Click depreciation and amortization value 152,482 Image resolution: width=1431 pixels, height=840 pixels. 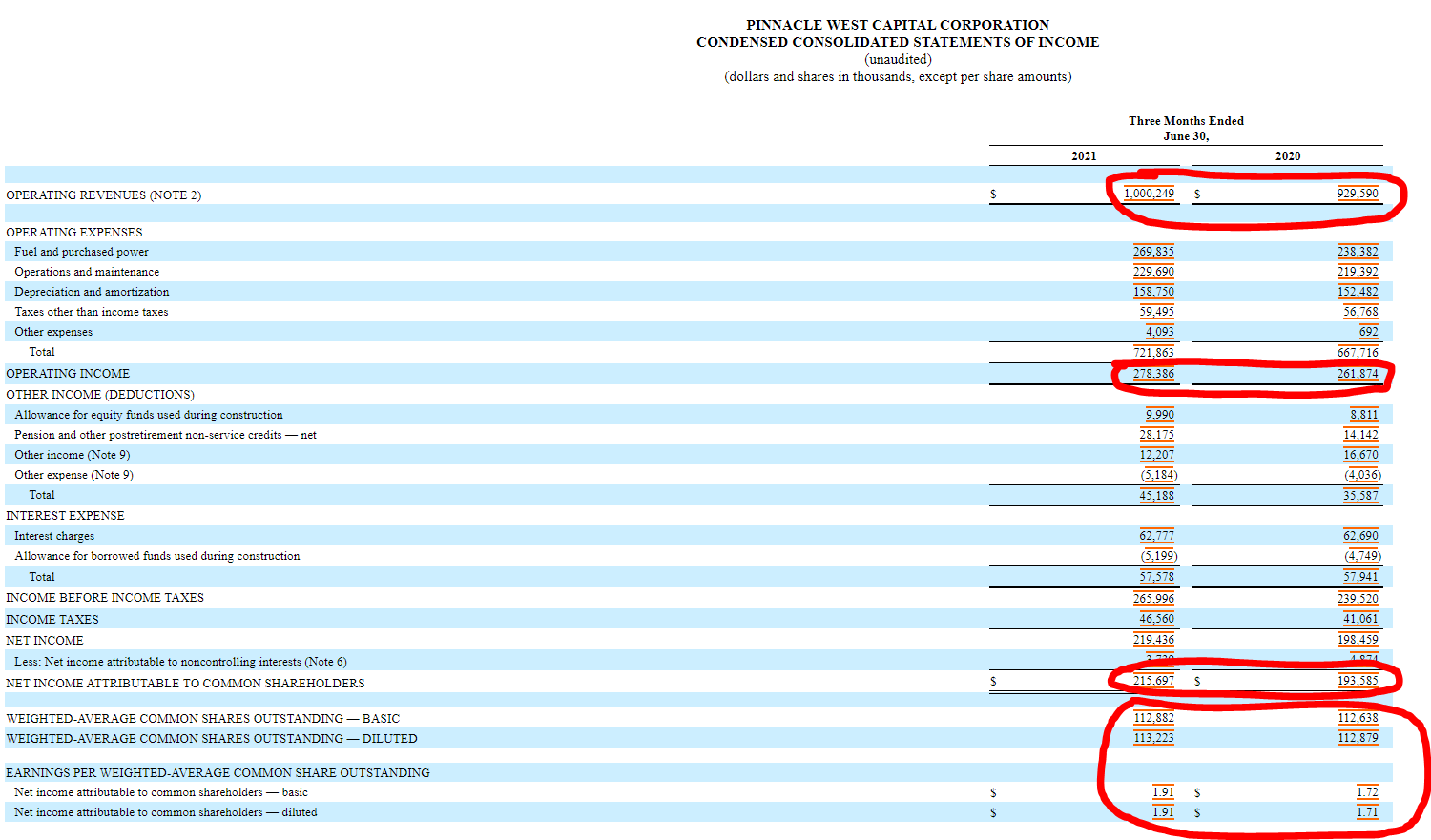click(x=1358, y=292)
